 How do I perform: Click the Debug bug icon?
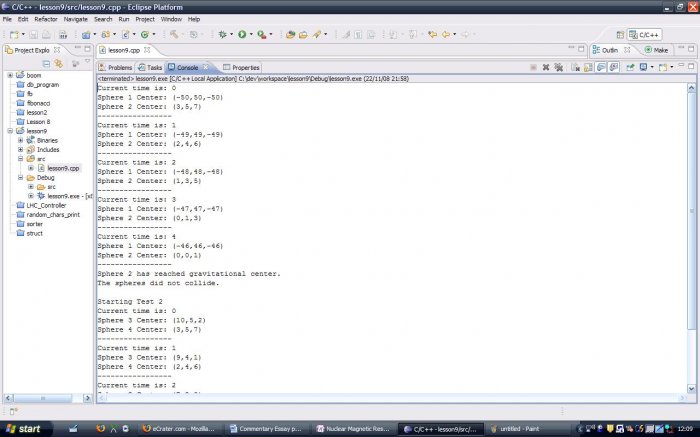point(222,34)
